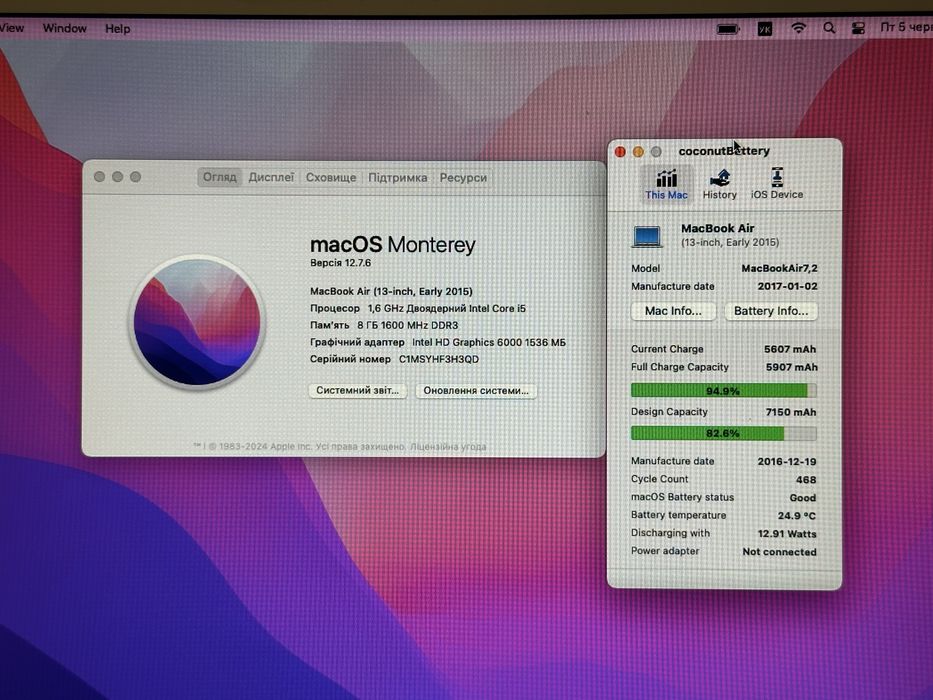Click the 2017-01-02 manufacture date value
The height and width of the screenshot is (700, 933).
coord(787,286)
